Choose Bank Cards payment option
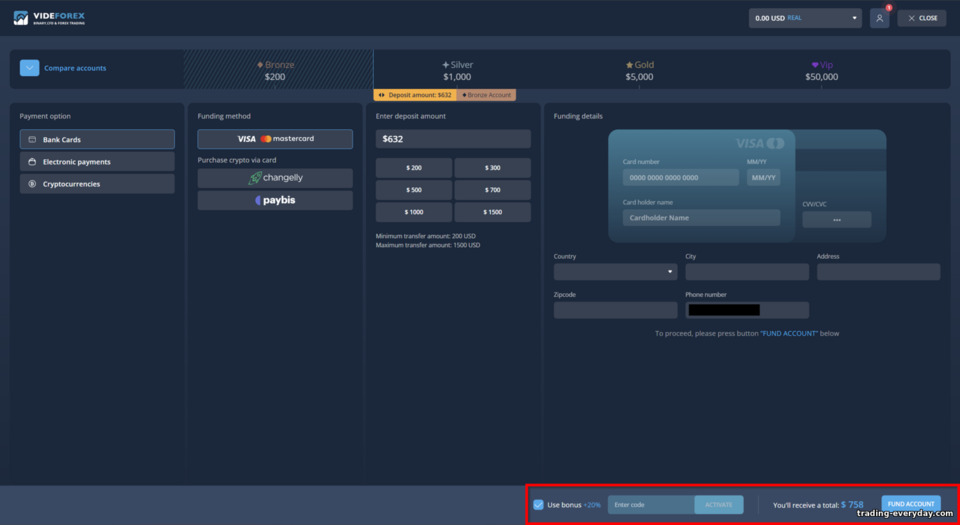Viewport: 960px width, 525px height. point(97,140)
